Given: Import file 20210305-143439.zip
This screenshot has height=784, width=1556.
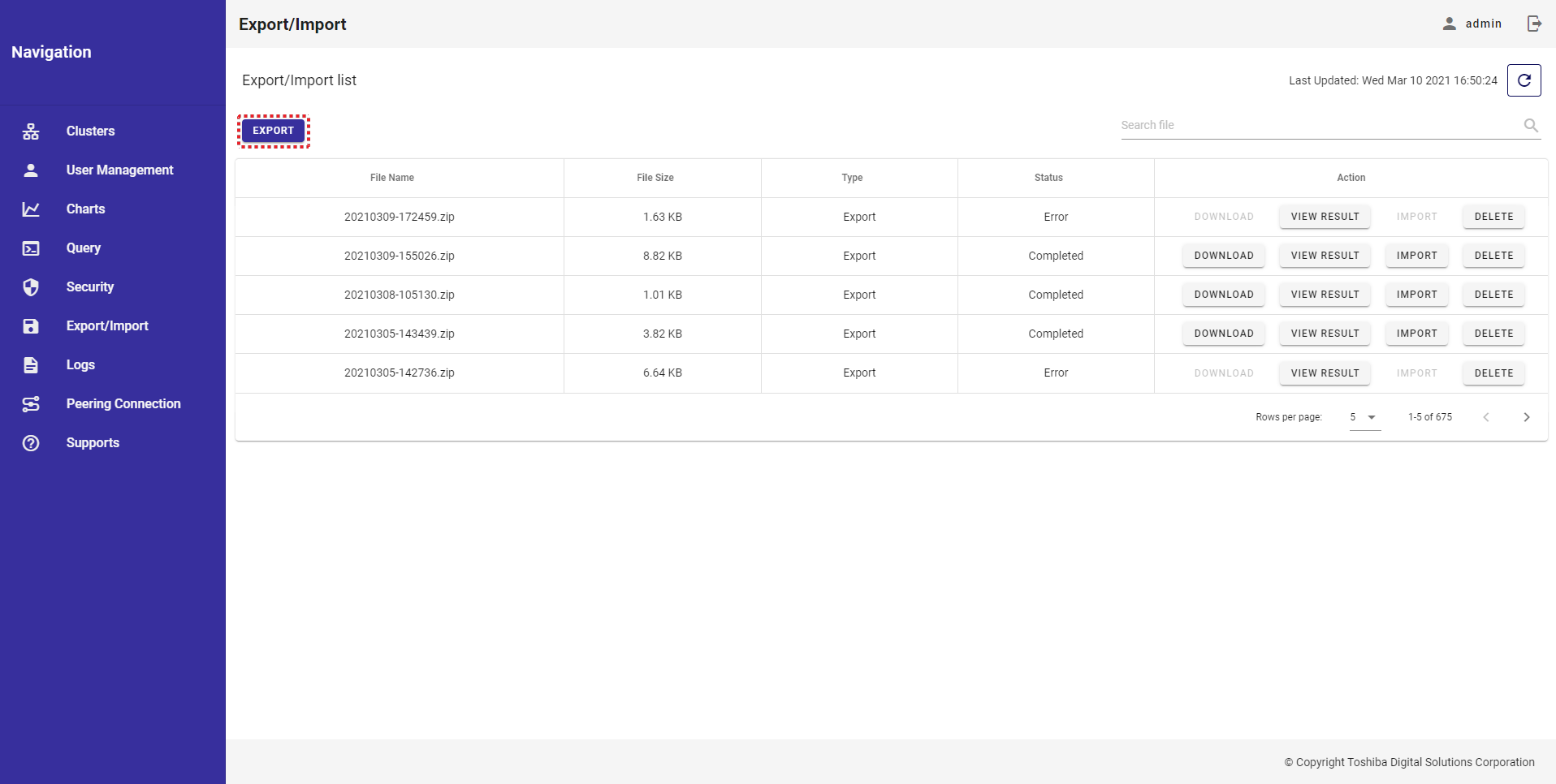Looking at the screenshot, I should [1416, 334].
